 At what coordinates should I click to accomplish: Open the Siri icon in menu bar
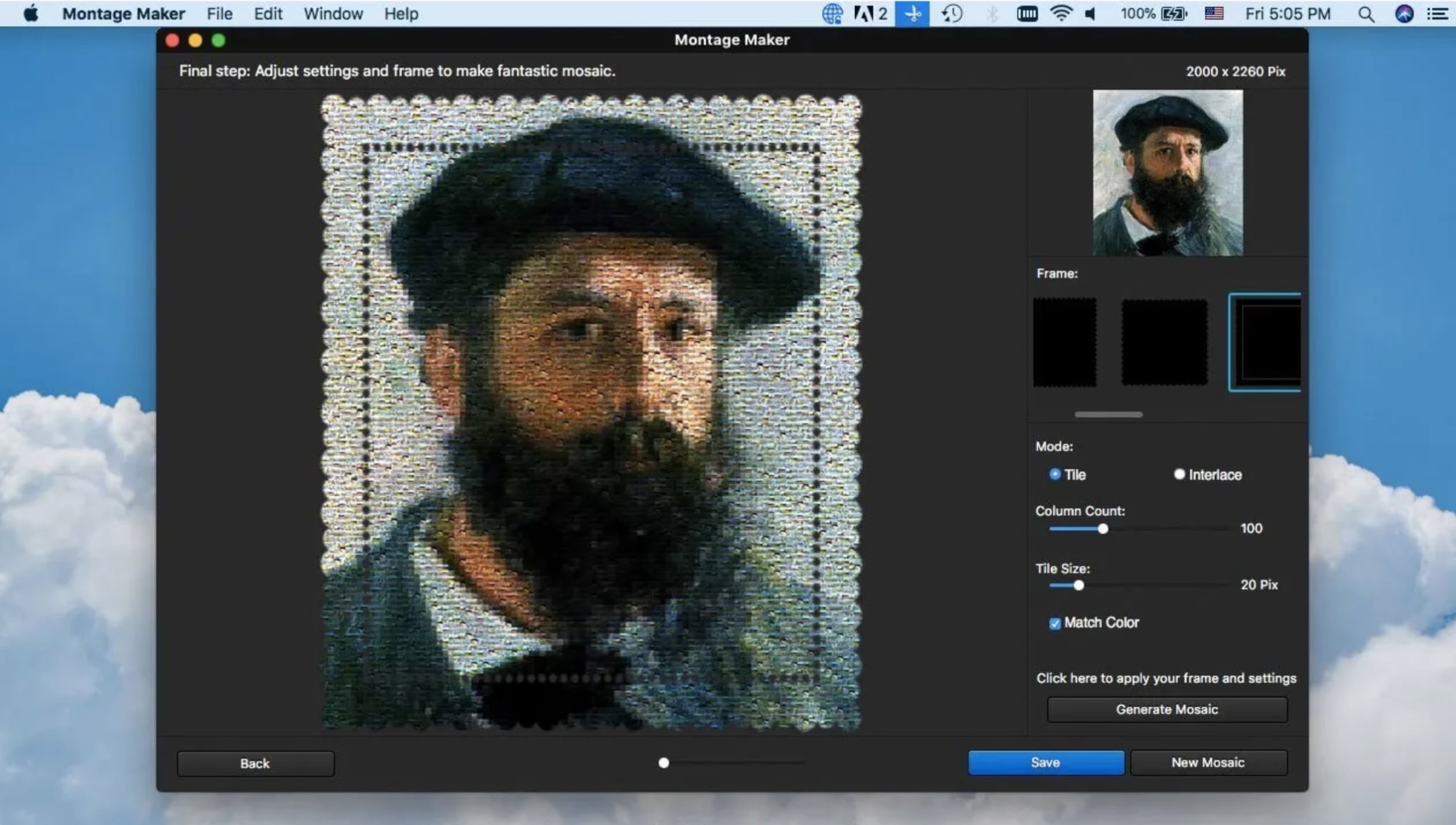[x=1404, y=13]
